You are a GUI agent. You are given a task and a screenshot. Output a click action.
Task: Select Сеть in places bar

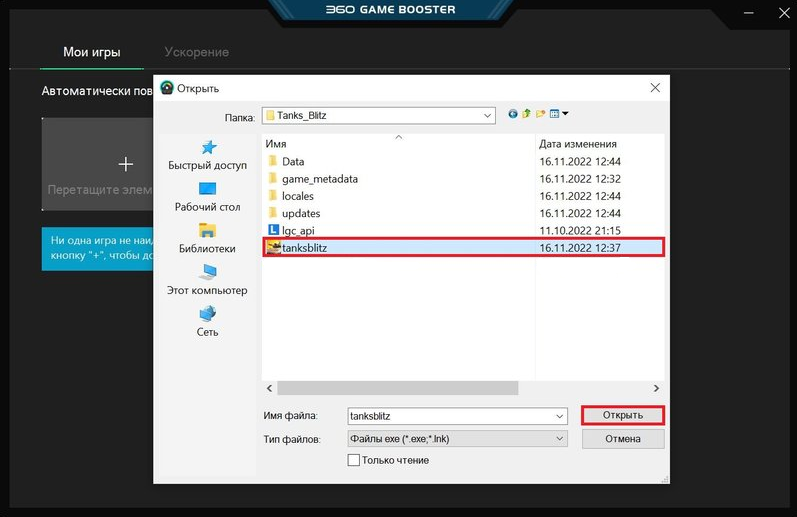click(x=207, y=322)
